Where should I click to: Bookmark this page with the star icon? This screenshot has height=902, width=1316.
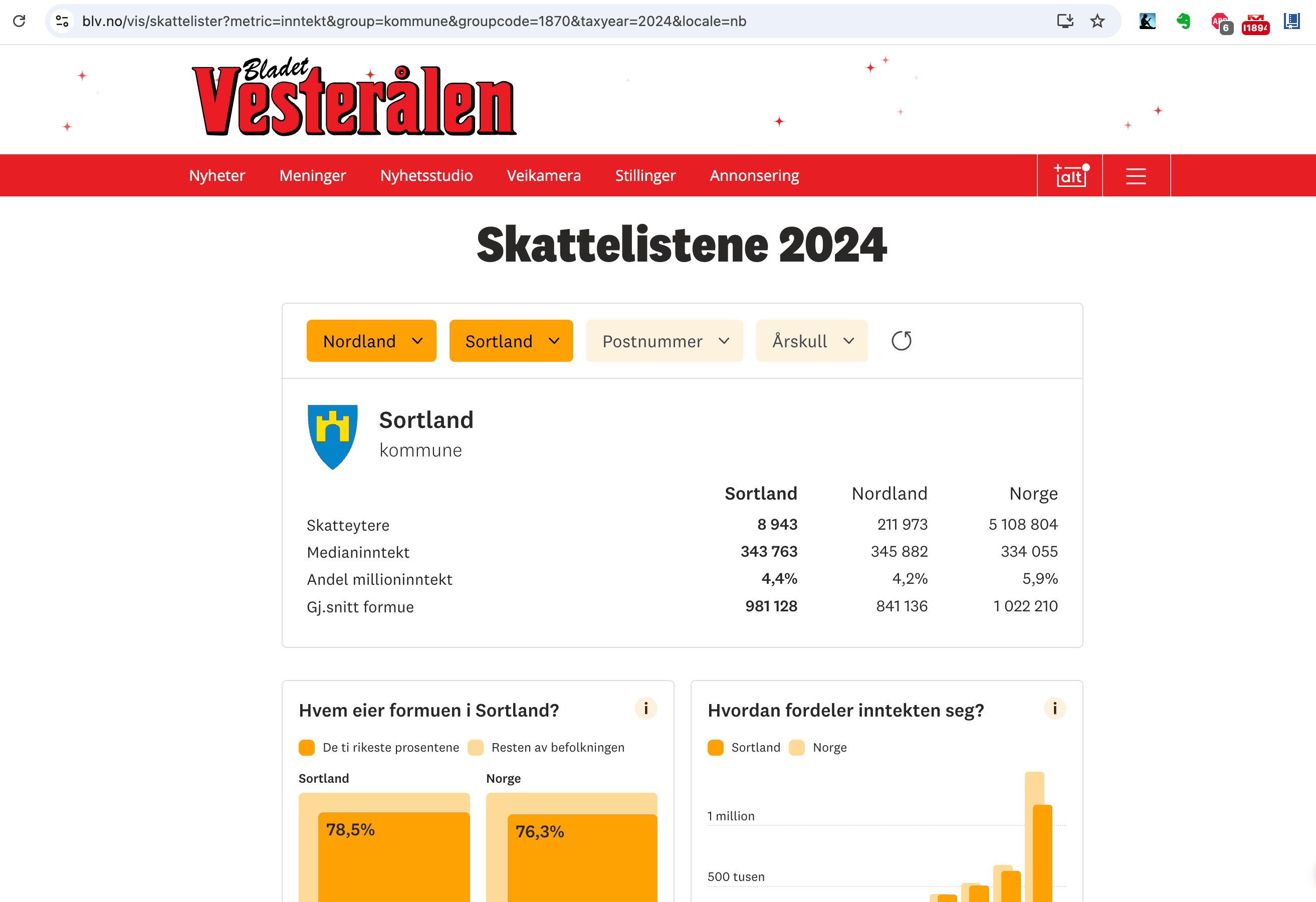[x=1097, y=21]
